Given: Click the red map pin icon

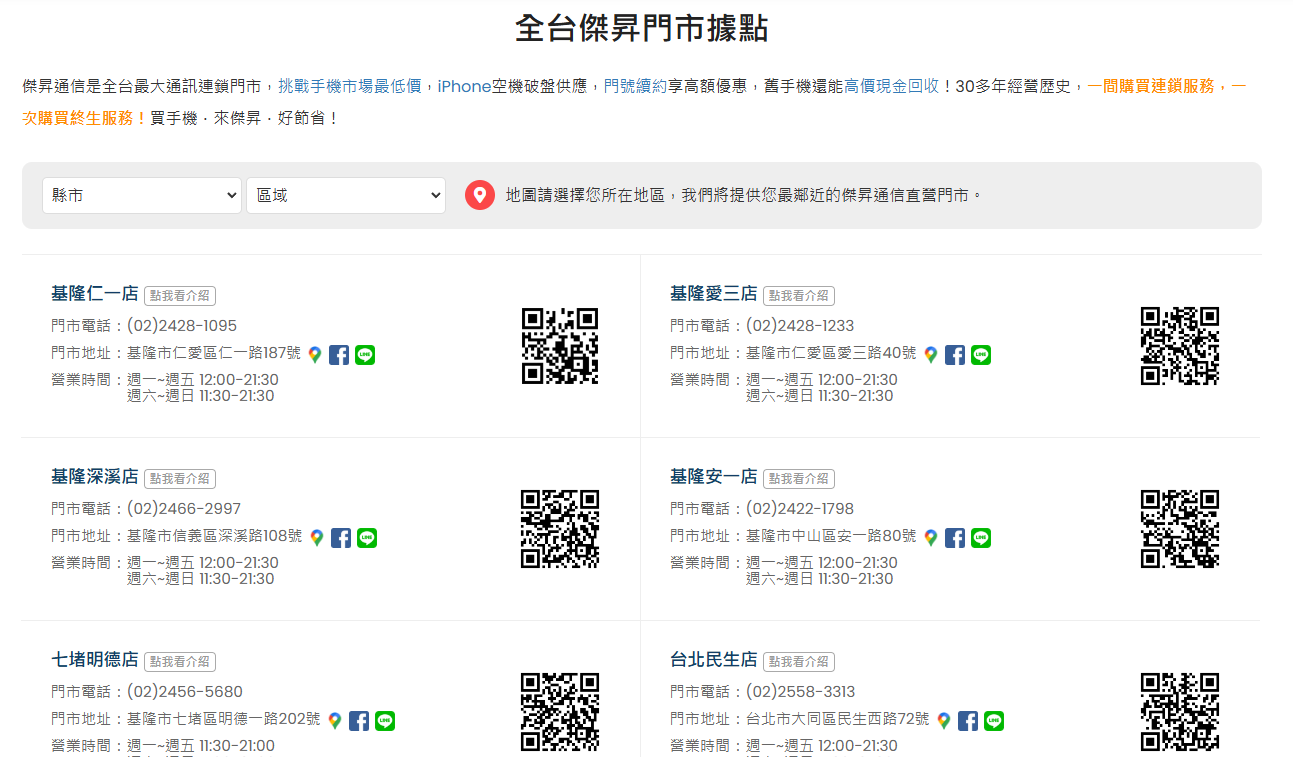Looking at the screenshot, I should (480, 195).
